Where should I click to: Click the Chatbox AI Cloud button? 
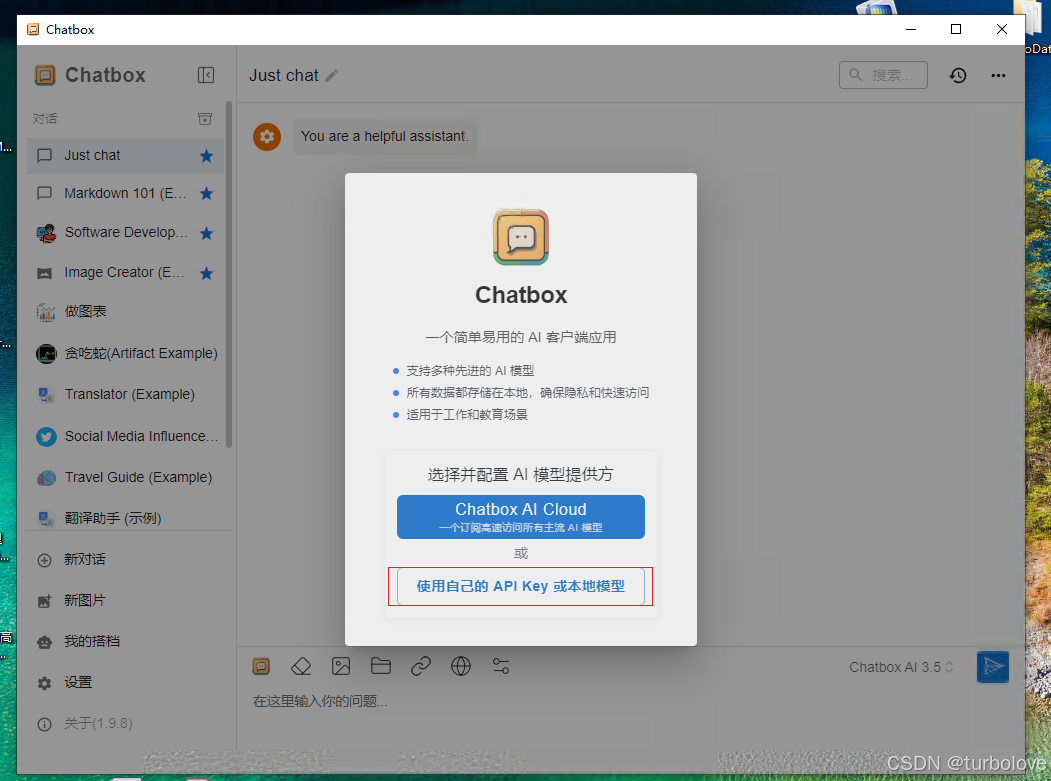coord(521,517)
